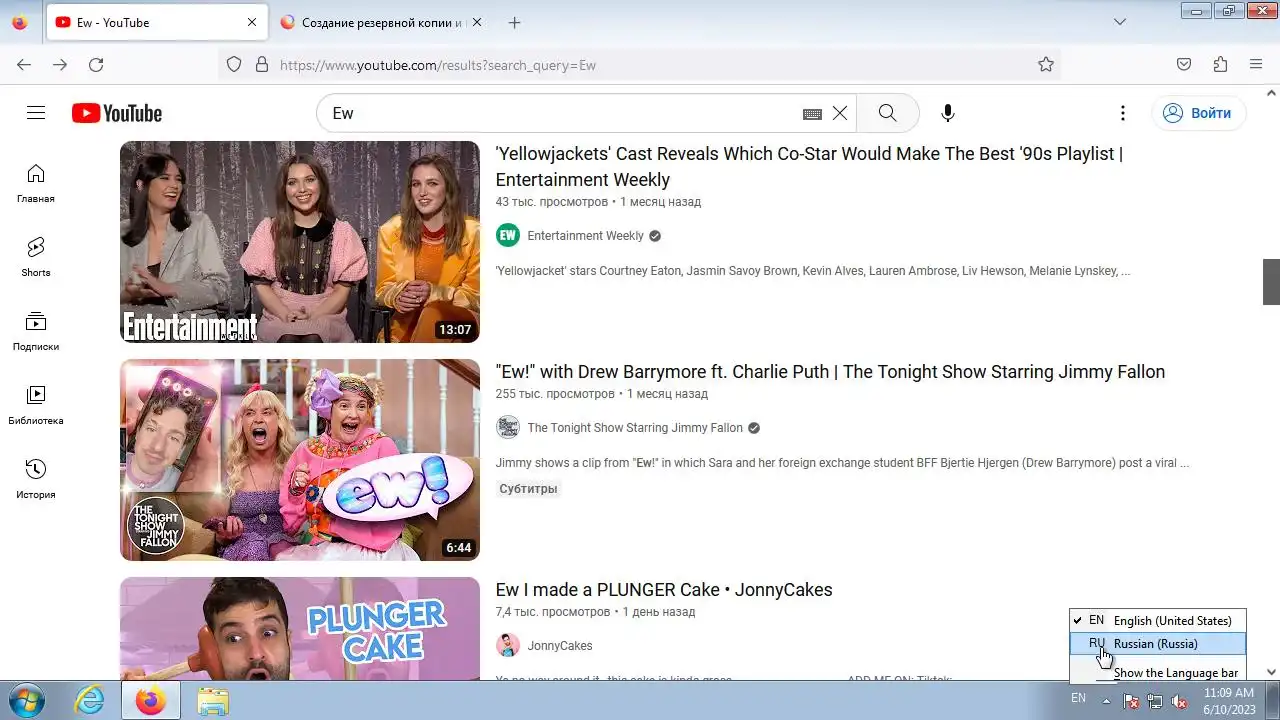Image resolution: width=1280 pixels, height=720 pixels.
Task: Click the scrollbar up arrow
Action: click(x=1271, y=93)
